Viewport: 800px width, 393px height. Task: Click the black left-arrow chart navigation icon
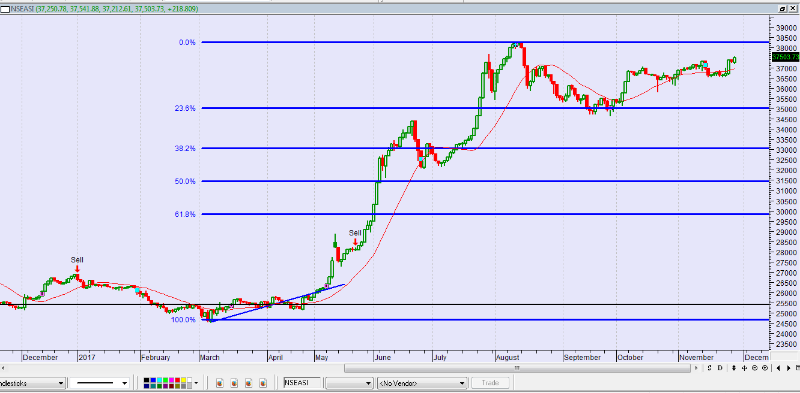point(779,368)
